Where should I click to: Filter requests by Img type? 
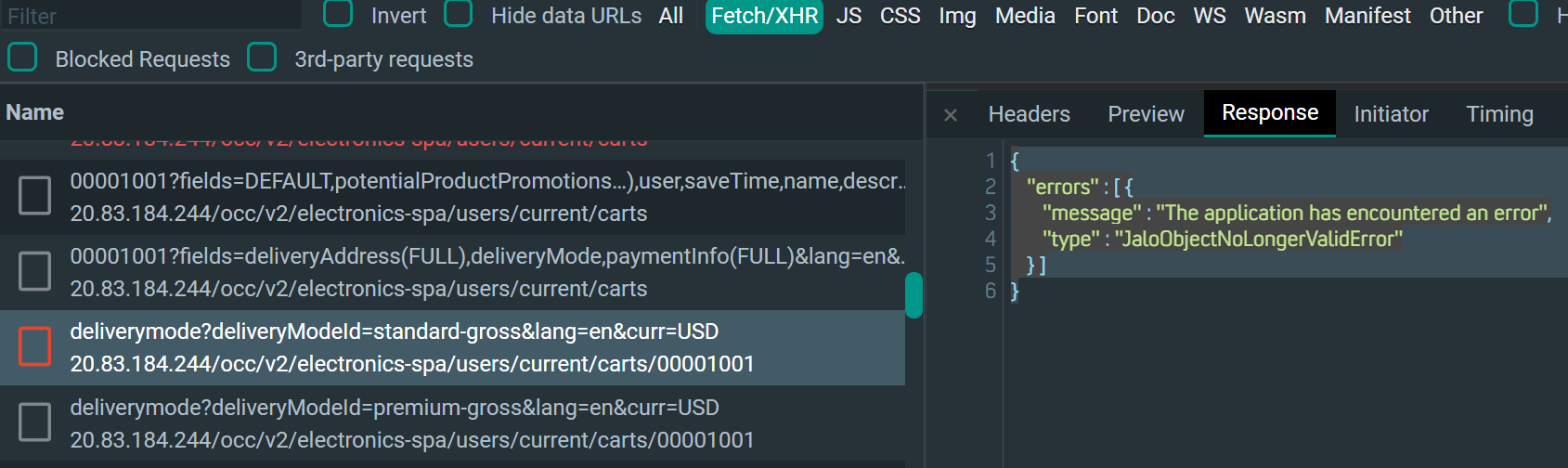coord(957,16)
